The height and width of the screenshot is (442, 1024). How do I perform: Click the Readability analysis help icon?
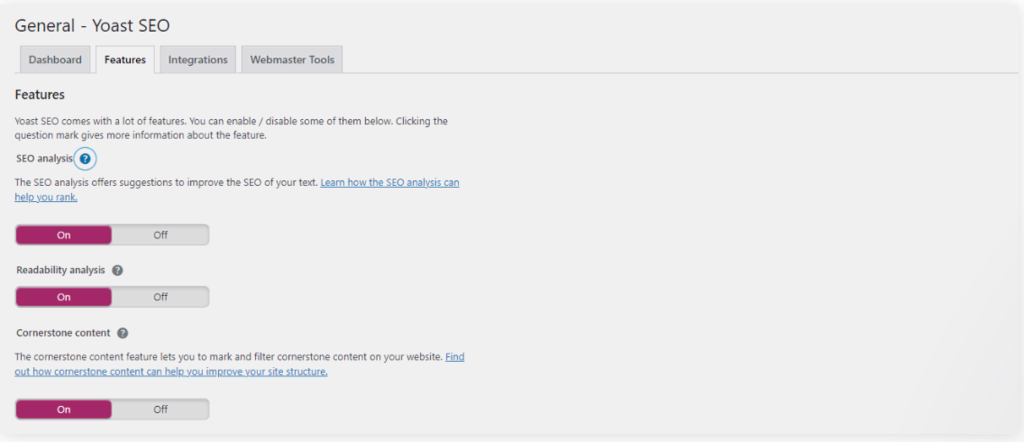click(x=118, y=270)
